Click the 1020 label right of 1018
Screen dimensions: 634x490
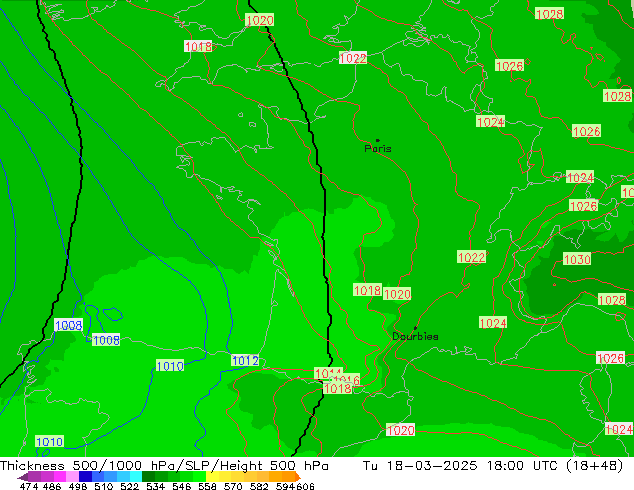point(397,294)
